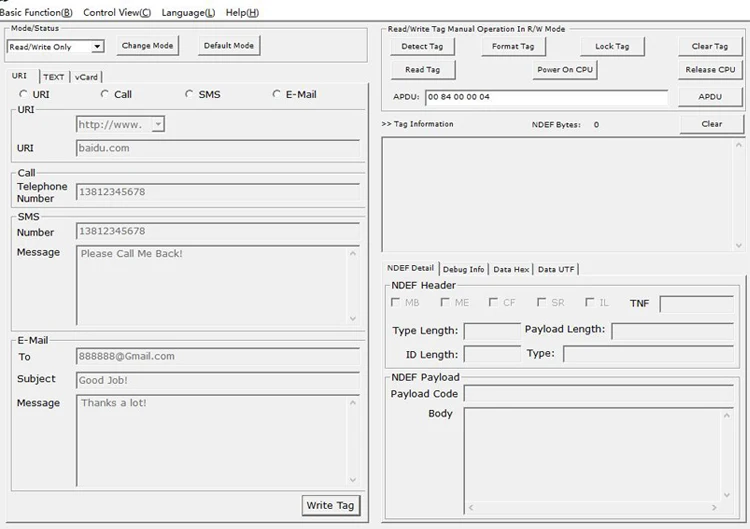Click the E-Mail Subject field
This screenshot has width=750, height=529.
click(217, 381)
